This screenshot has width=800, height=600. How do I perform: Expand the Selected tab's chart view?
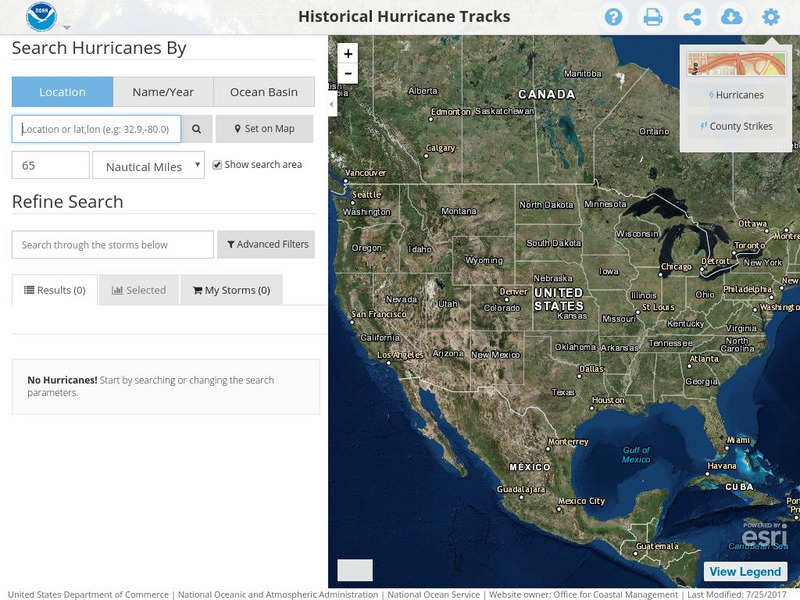tap(139, 290)
